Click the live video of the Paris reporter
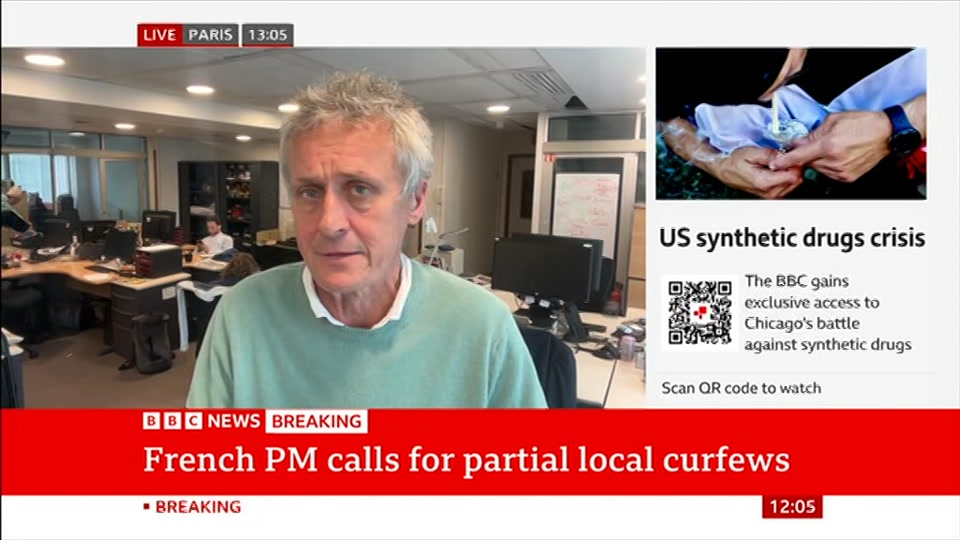The width and height of the screenshot is (960, 540). 323,228
